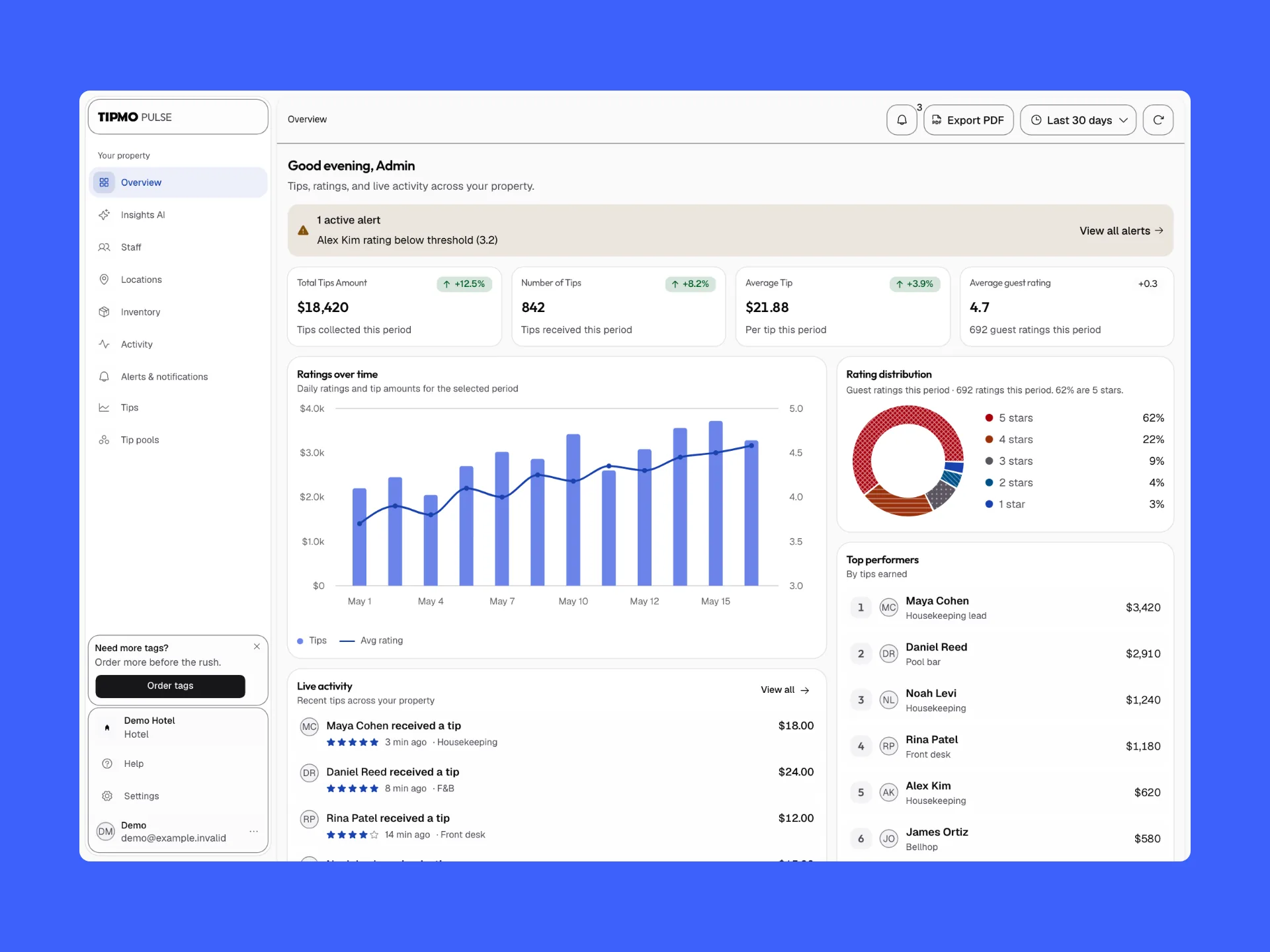Select James Ortiz Bellhop row

(1005, 839)
